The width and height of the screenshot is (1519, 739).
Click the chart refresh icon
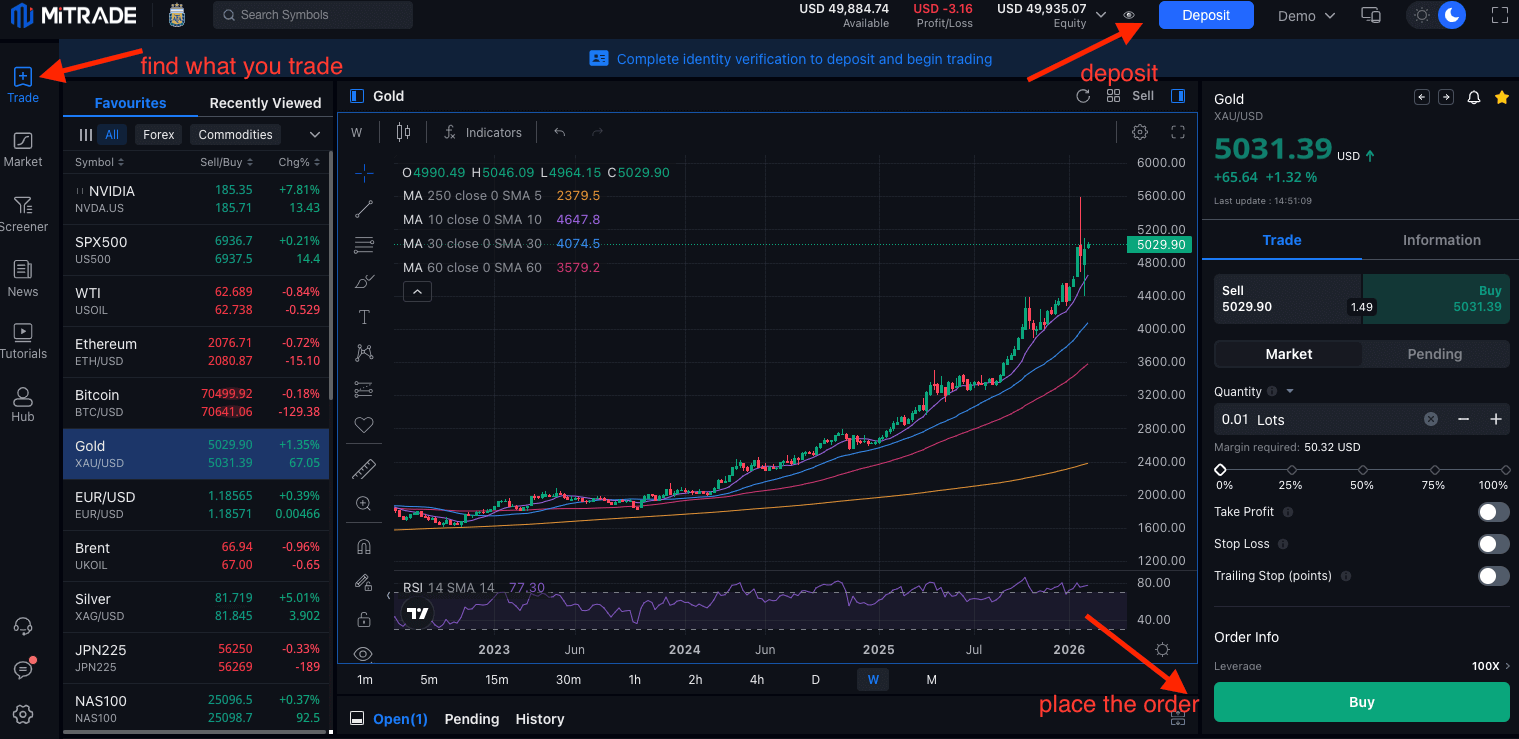(1083, 96)
